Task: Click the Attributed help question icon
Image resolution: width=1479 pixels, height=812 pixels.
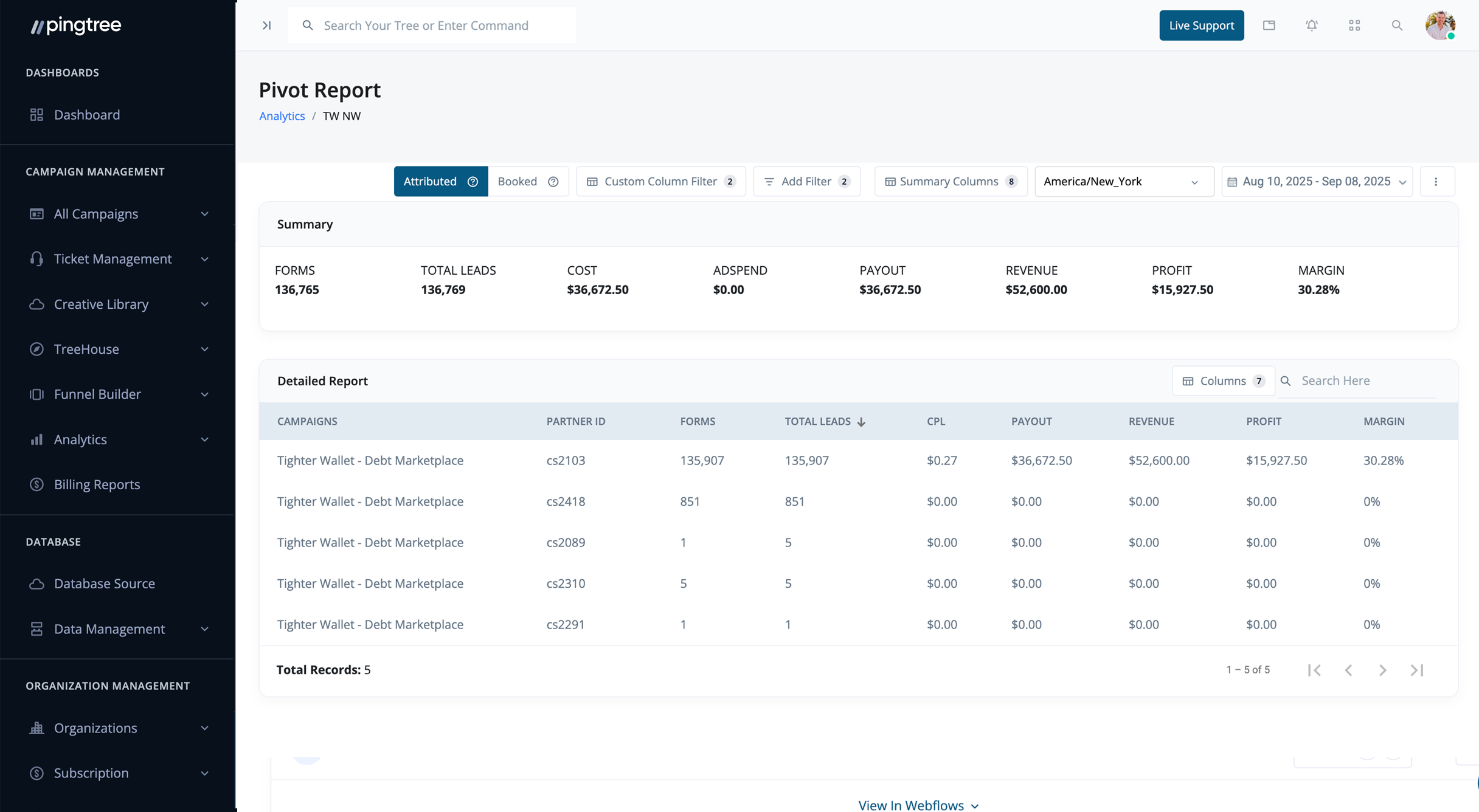Action: [x=473, y=182]
